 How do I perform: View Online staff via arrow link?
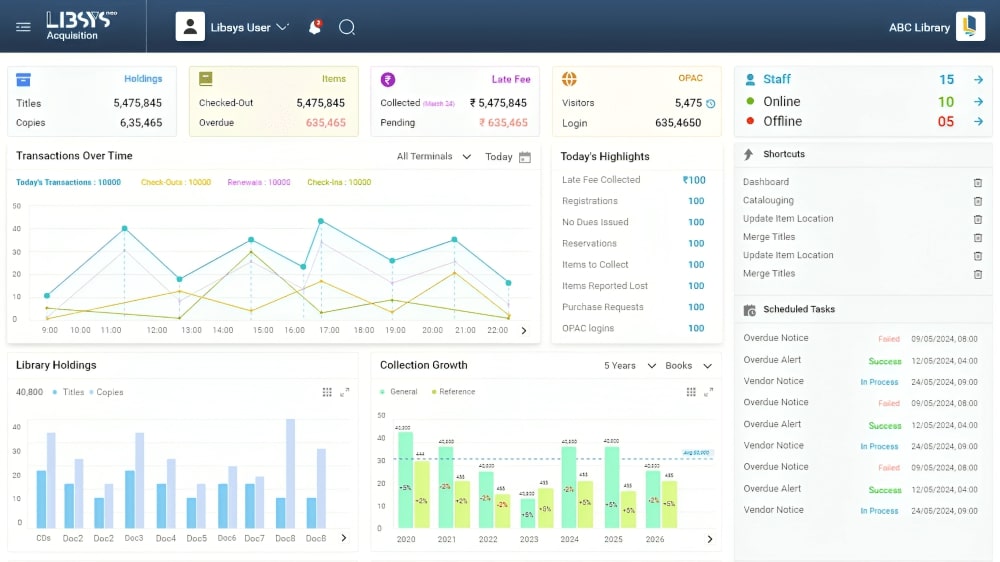(x=978, y=101)
